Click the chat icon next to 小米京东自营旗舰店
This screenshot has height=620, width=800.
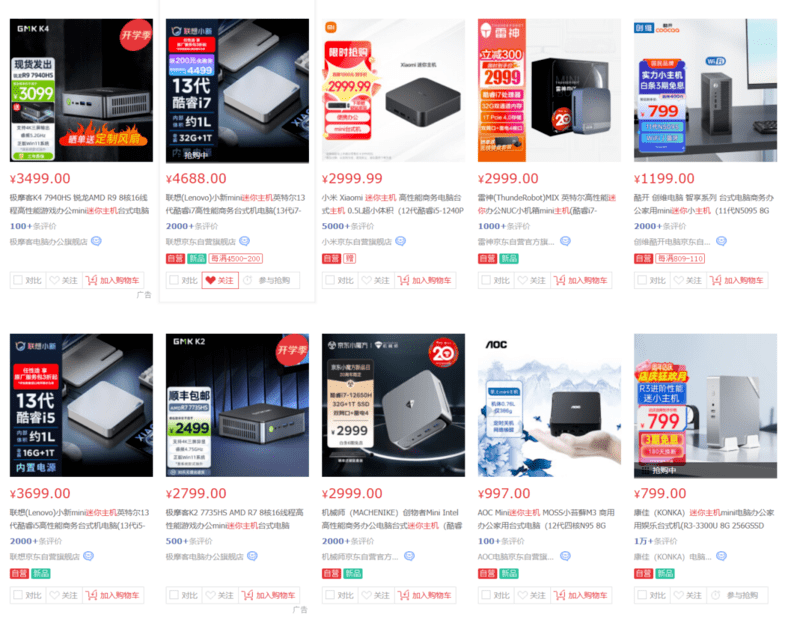pyautogui.click(x=401, y=241)
